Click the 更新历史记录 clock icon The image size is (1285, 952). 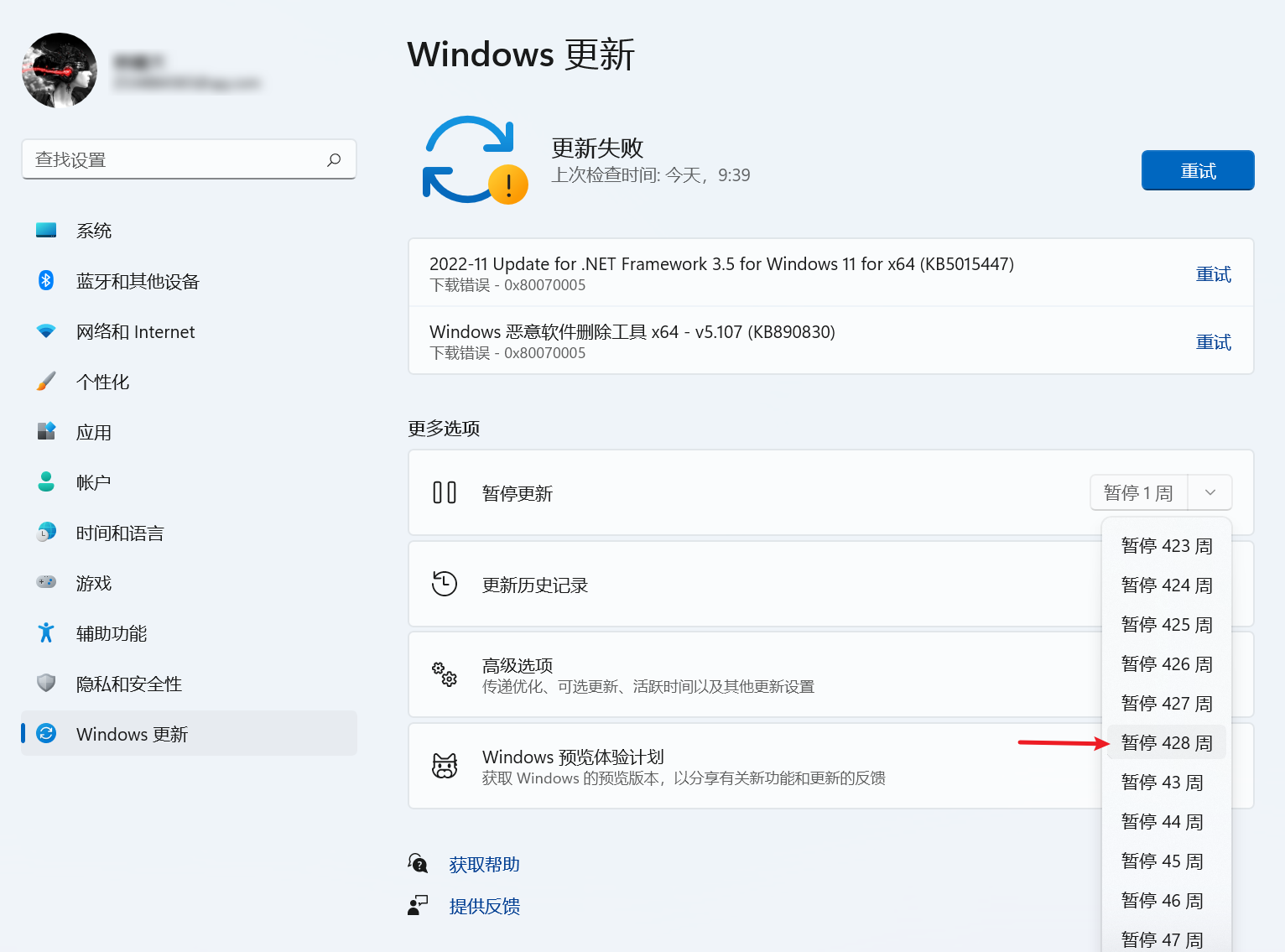point(445,583)
